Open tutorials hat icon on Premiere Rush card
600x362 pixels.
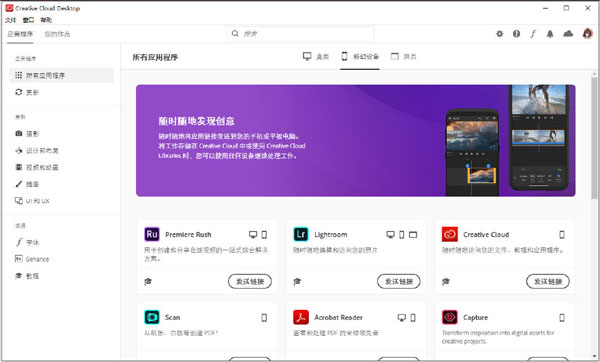click(x=148, y=282)
